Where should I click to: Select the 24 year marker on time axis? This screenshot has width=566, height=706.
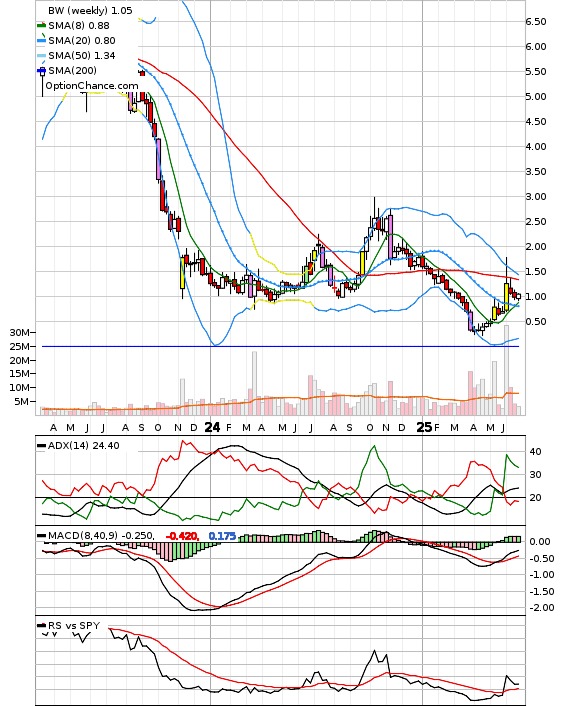tap(212, 427)
